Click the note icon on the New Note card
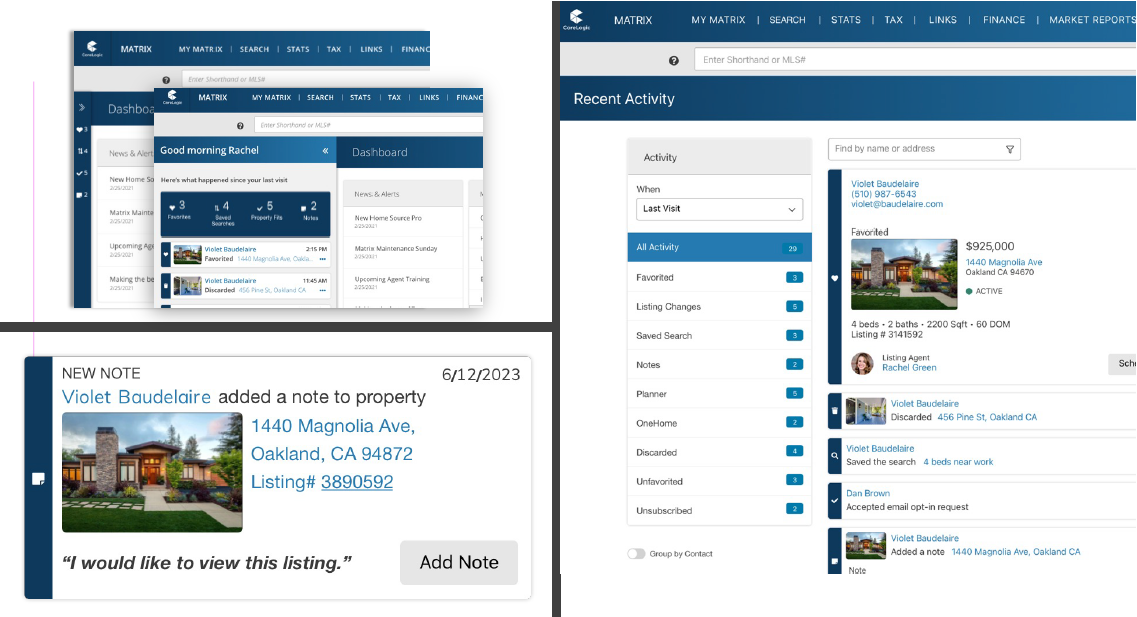This screenshot has height=617, width=1137. pyautogui.click(x=38, y=479)
